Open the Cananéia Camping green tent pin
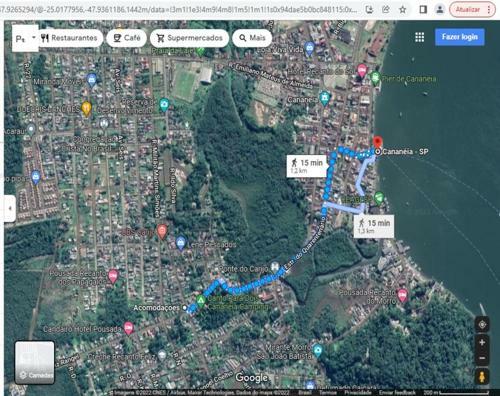The image size is (500, 396). point(200,301)
